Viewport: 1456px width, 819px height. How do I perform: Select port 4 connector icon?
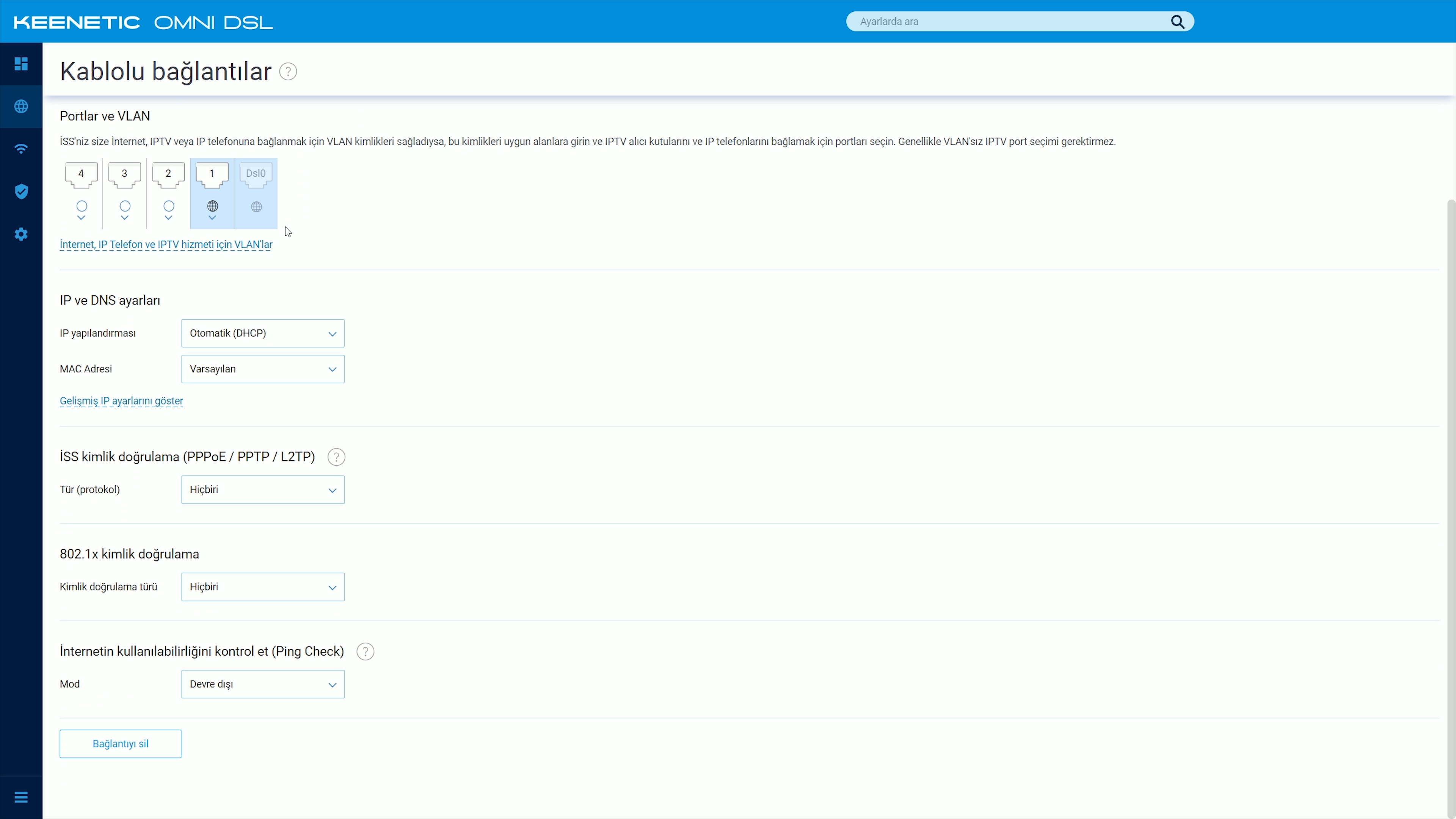(x=81, y=175)
